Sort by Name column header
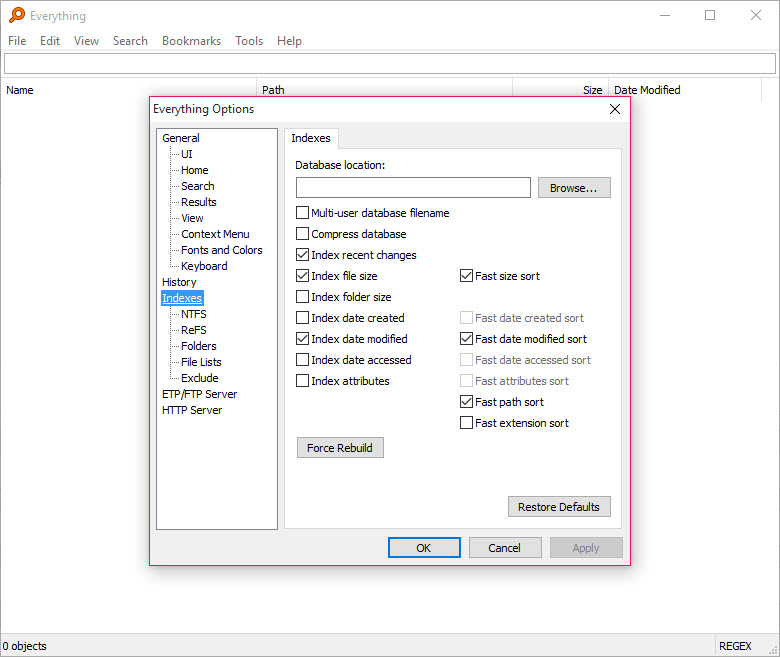780x657 pixels. click(x=128, y=90)
